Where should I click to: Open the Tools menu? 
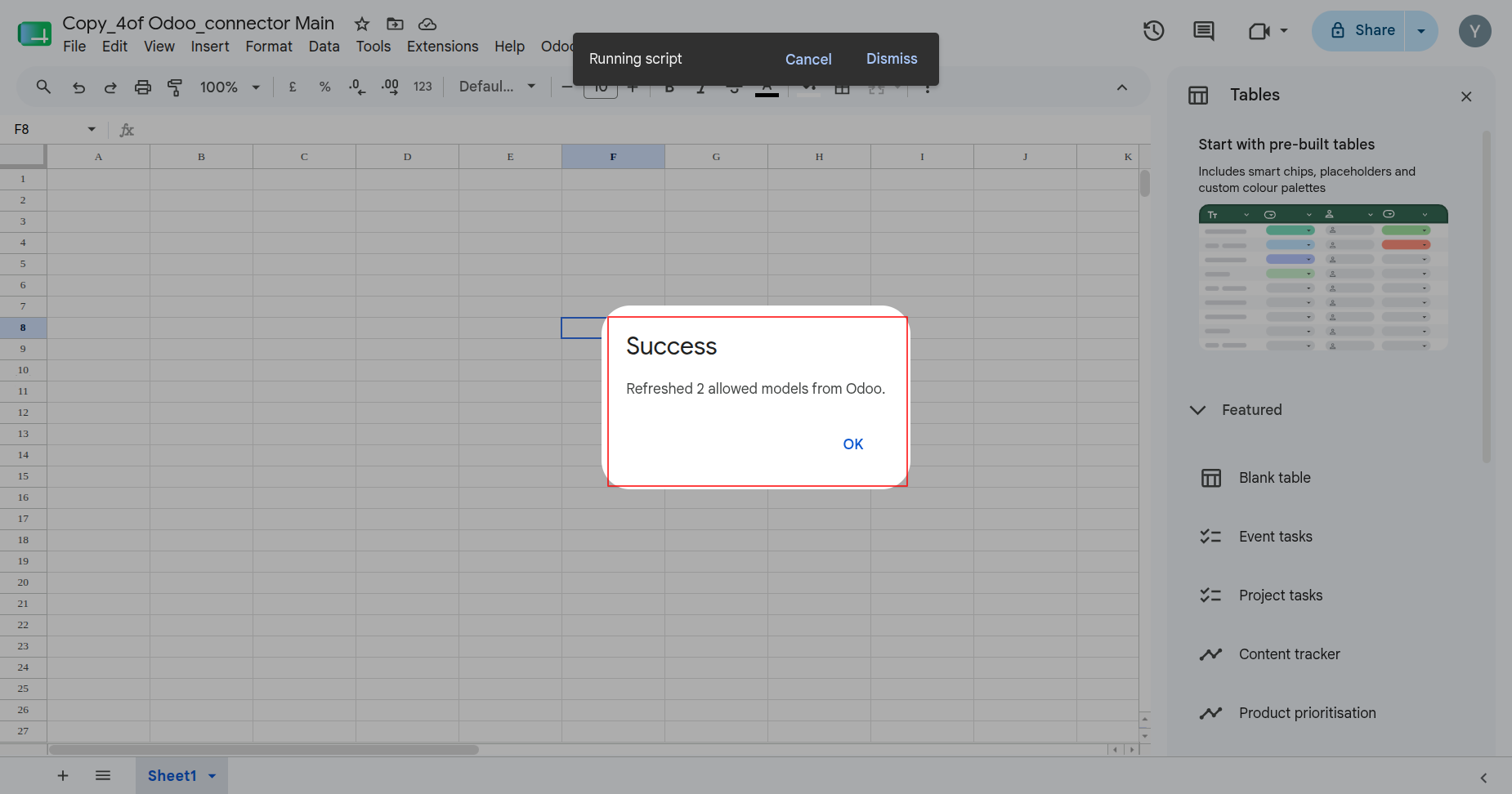(373, 47)
